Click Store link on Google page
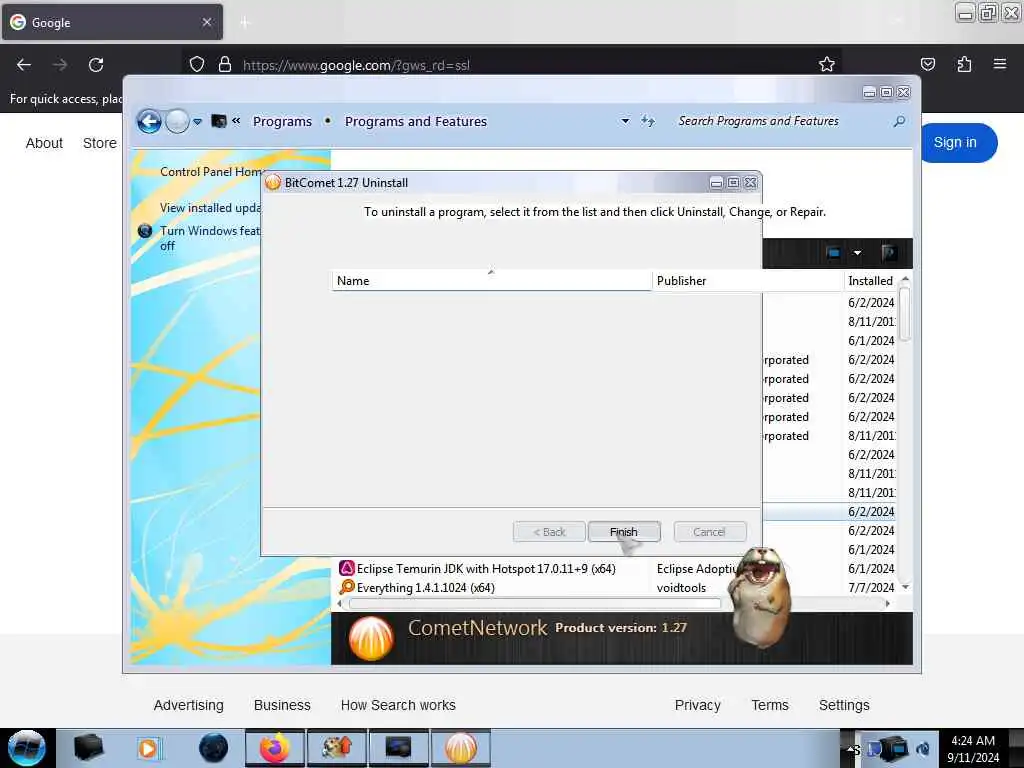 point(100,143)
